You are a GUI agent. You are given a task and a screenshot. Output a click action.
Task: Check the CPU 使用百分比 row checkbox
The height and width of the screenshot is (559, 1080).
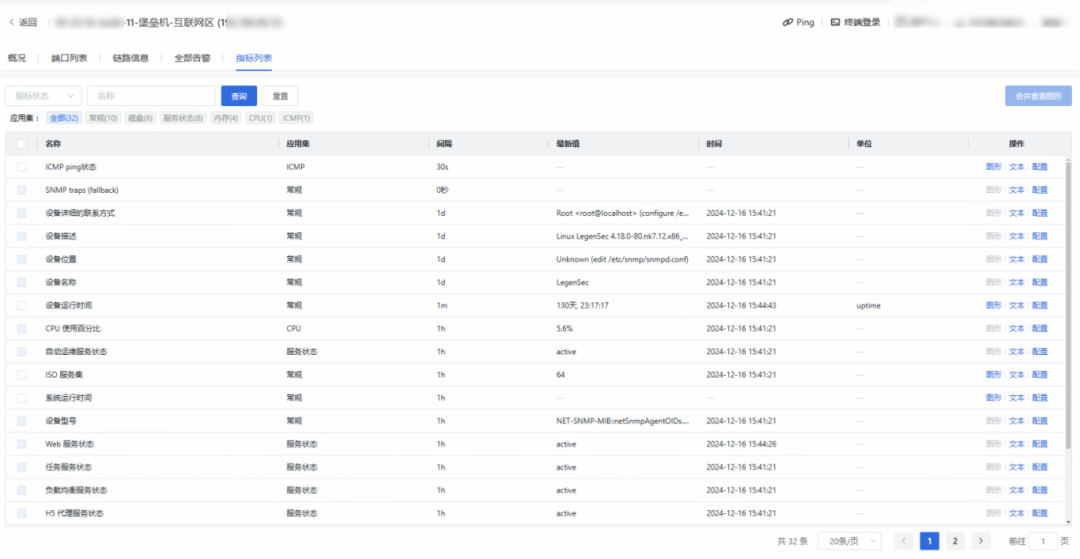(x=22, y=328)
